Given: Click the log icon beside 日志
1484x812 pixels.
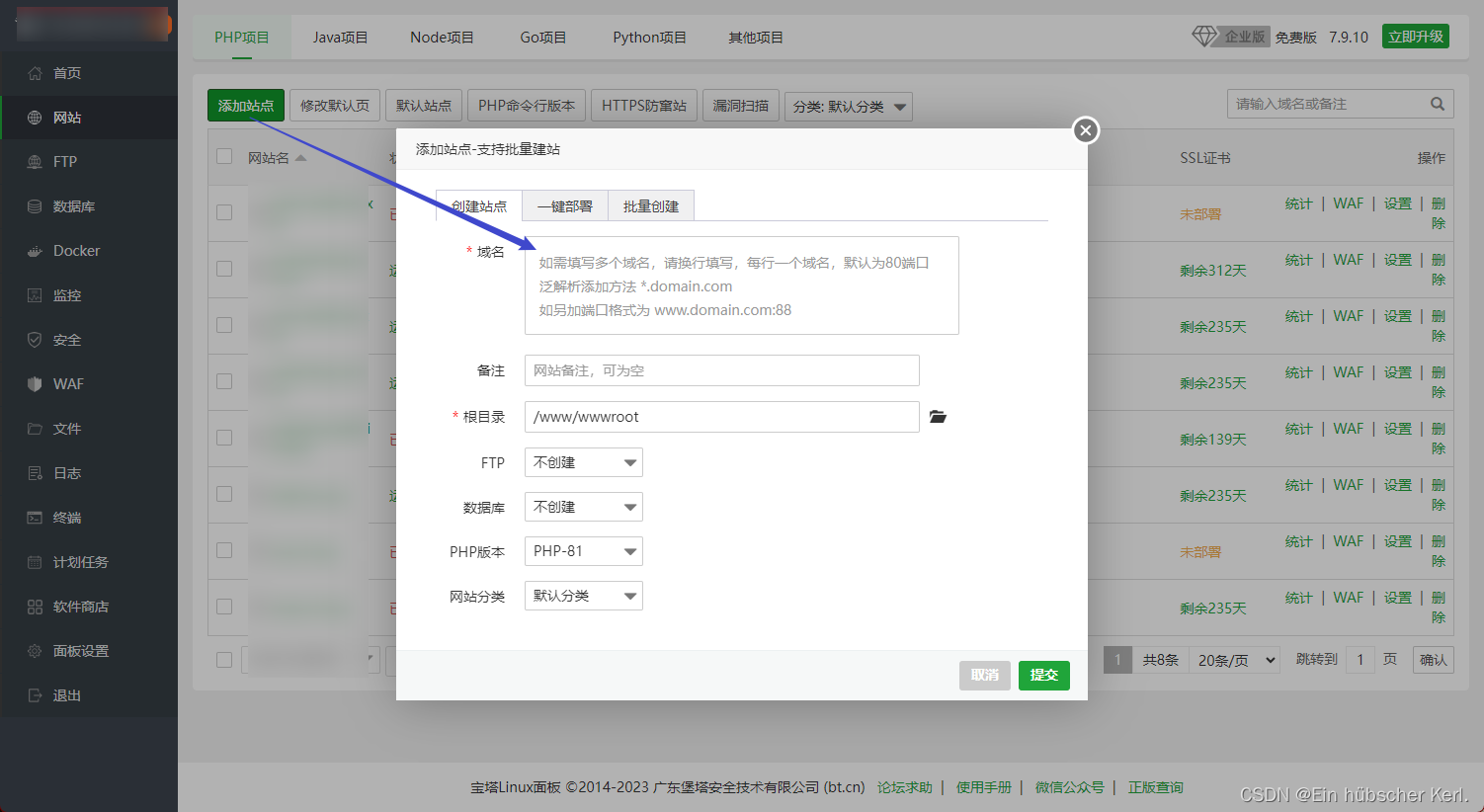Looking at the screenshot, I should pos(35,473).
